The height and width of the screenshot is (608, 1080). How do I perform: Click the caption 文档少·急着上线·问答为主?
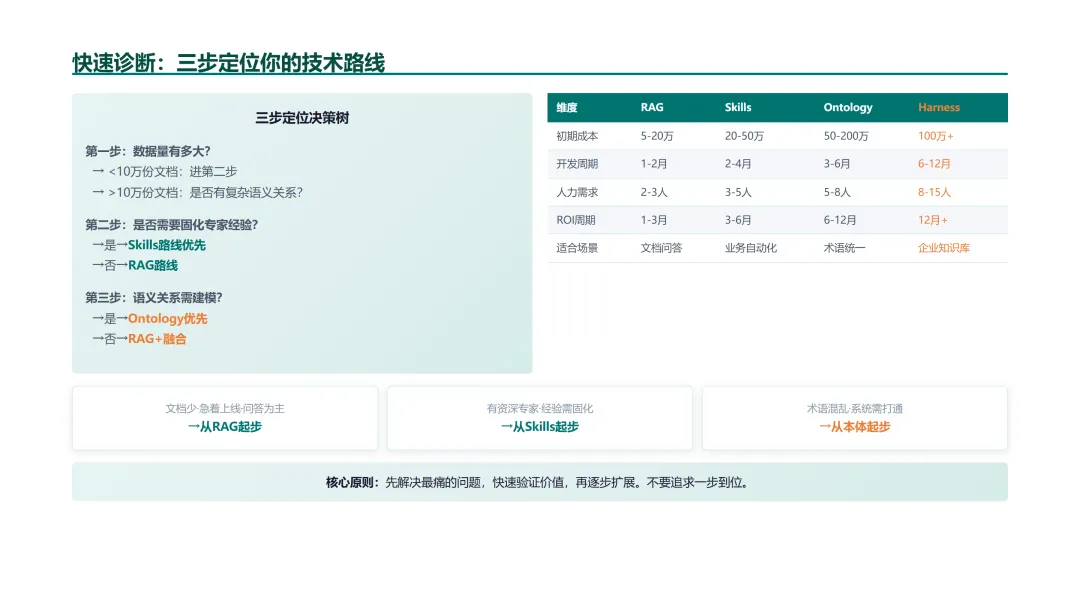coord(225,408)
